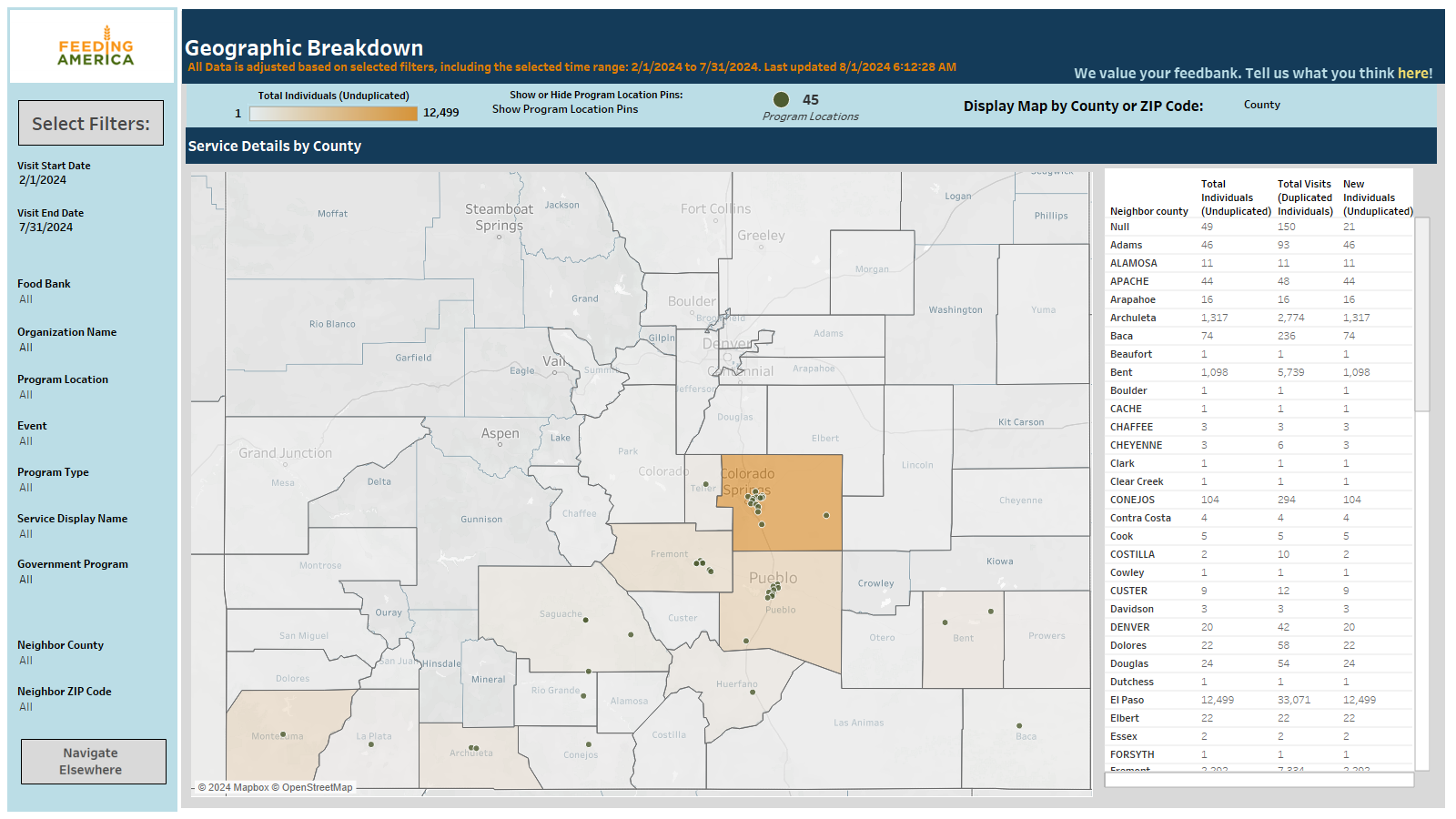Select the Dolores row in table
The image size is (1456, 819).
1260,645
